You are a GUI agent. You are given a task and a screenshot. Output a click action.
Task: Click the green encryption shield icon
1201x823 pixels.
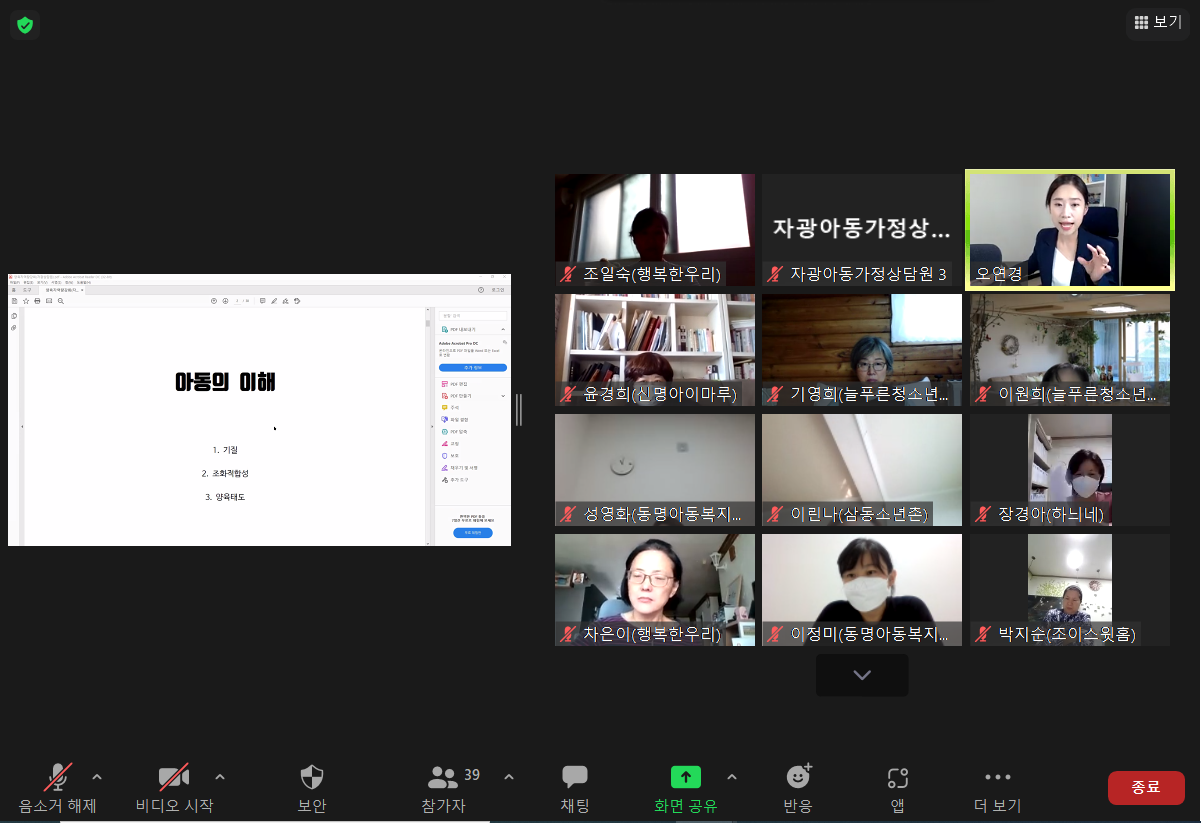(25, 25)
